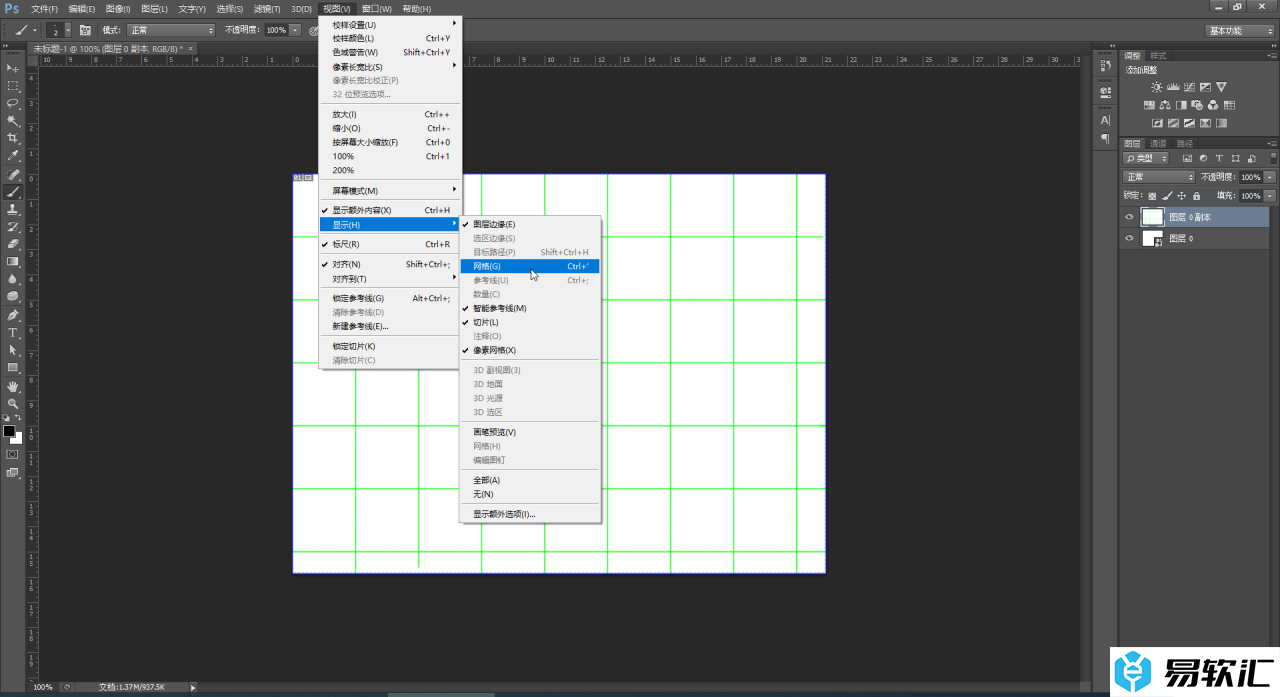Switch to the 样式 tab

1158,55
